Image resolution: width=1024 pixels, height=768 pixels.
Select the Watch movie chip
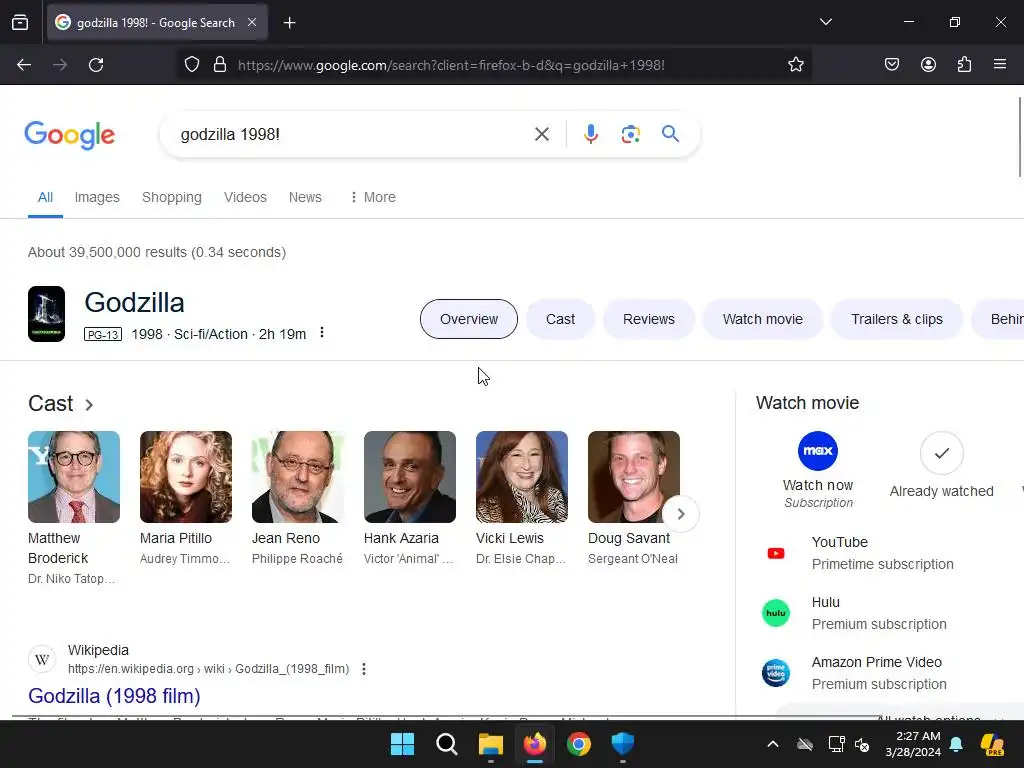pos(763,319)
